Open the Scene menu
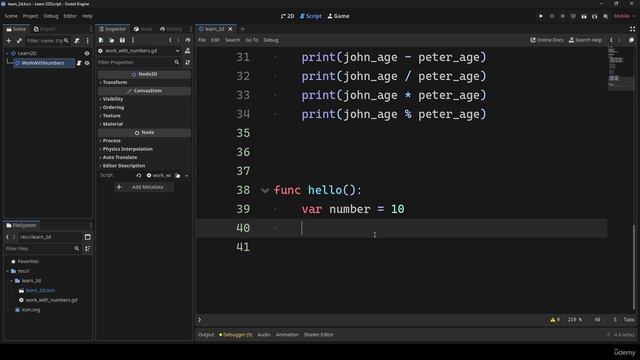The height and width of the screenshot is (360, 640). pos(11,16)
